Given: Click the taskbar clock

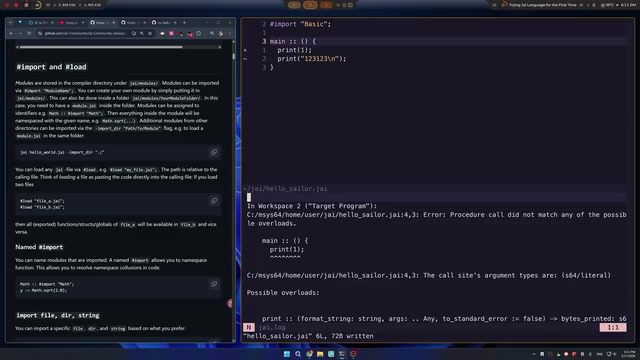Looking at the screenshot, I should pos(628,353).
